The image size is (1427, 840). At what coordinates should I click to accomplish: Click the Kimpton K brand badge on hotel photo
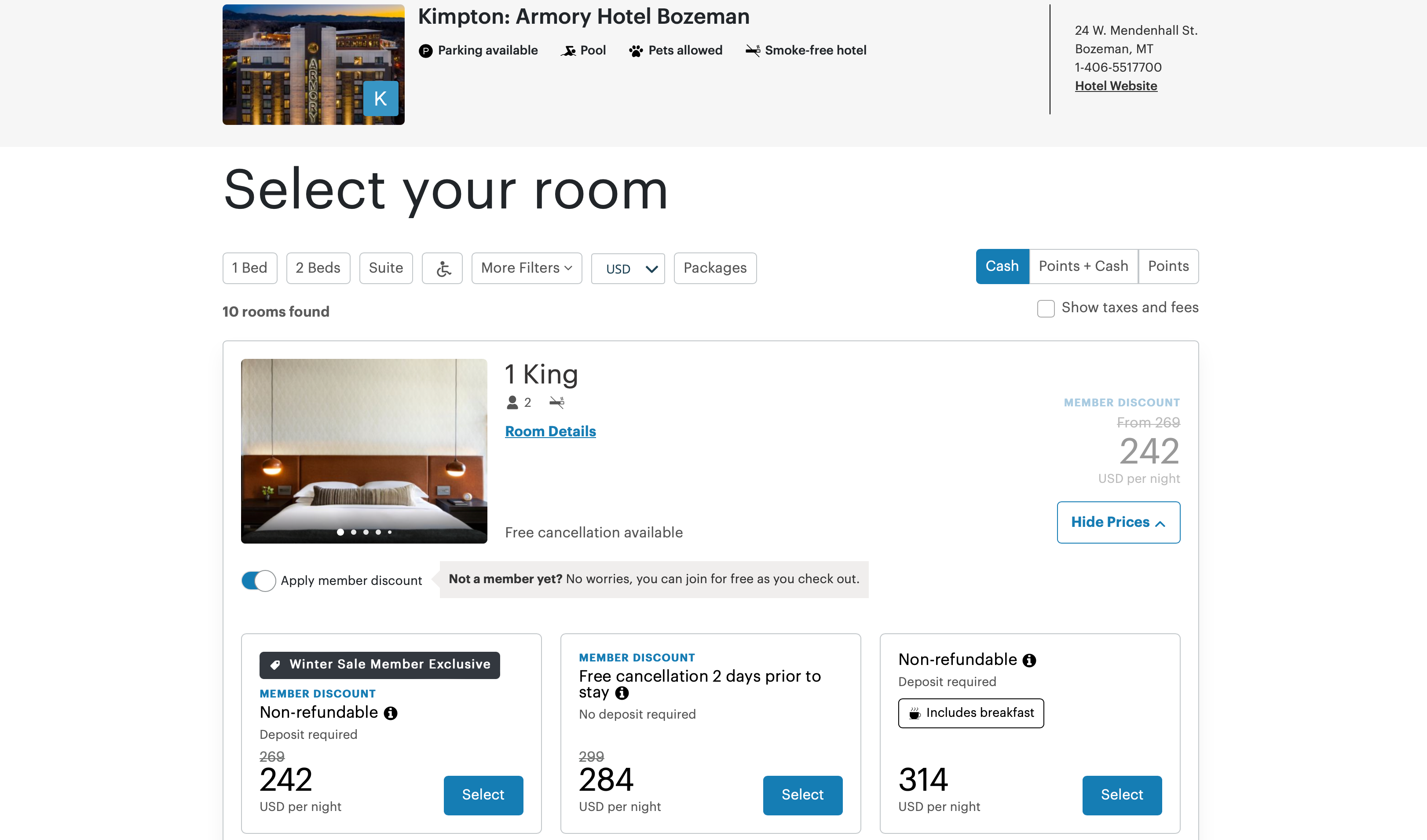[x=381, y=99]
